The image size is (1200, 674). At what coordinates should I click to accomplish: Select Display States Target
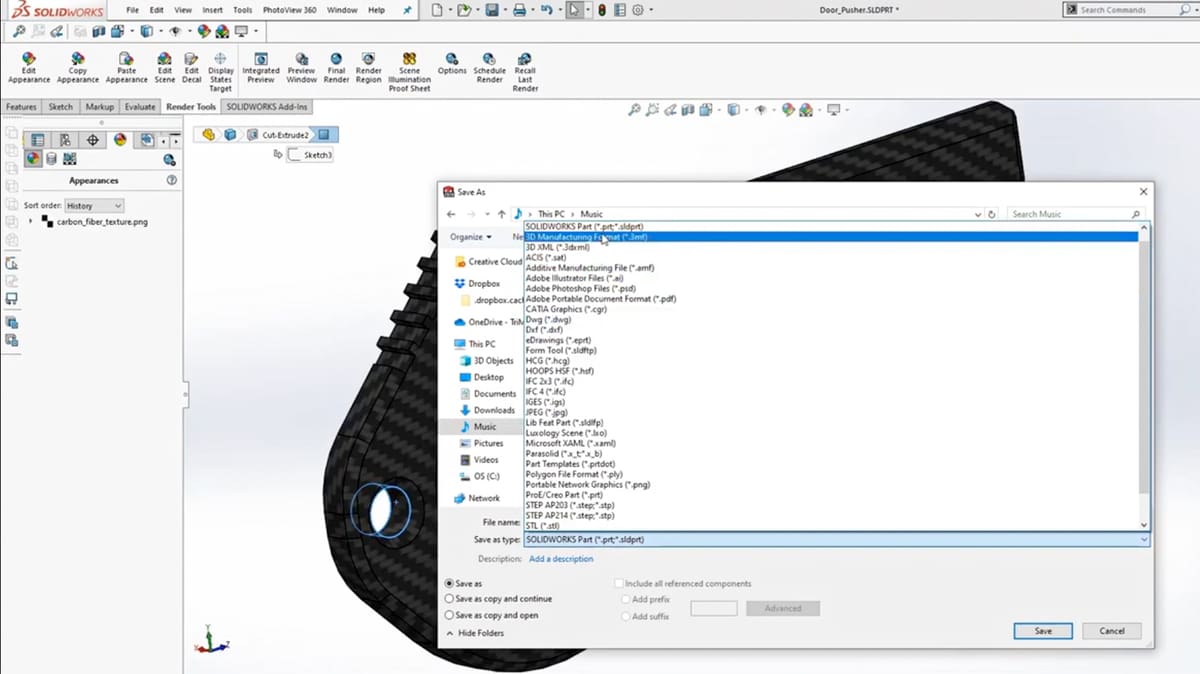(x=220, y=72)
